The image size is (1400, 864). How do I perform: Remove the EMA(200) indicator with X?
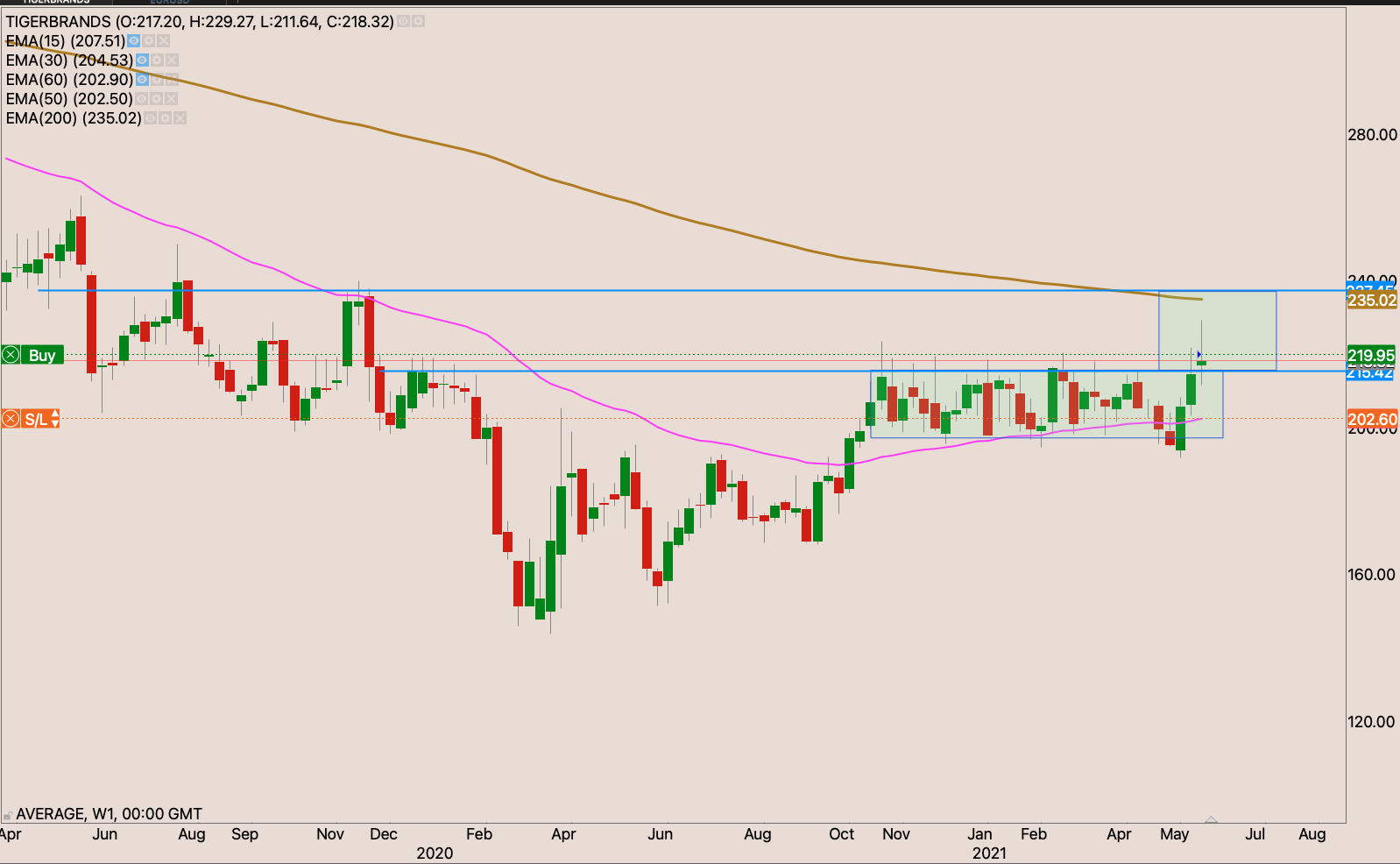(x=180, y=118)
